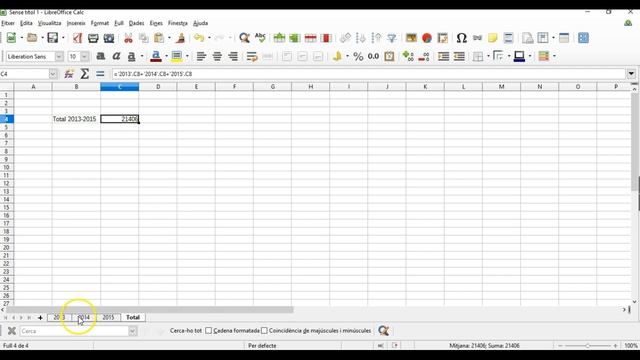Open the Insereix menu

point(76,23)
